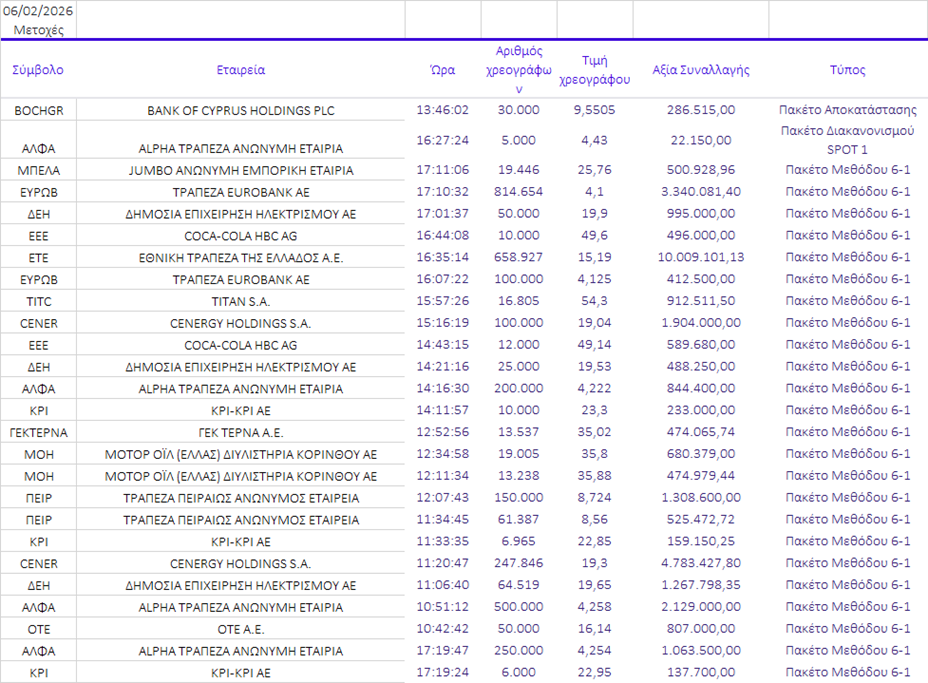Select the 10.009.101,13 transaction value cell
Image resolution: width=928 pixels, height=683 pixels.
[700, 257]
